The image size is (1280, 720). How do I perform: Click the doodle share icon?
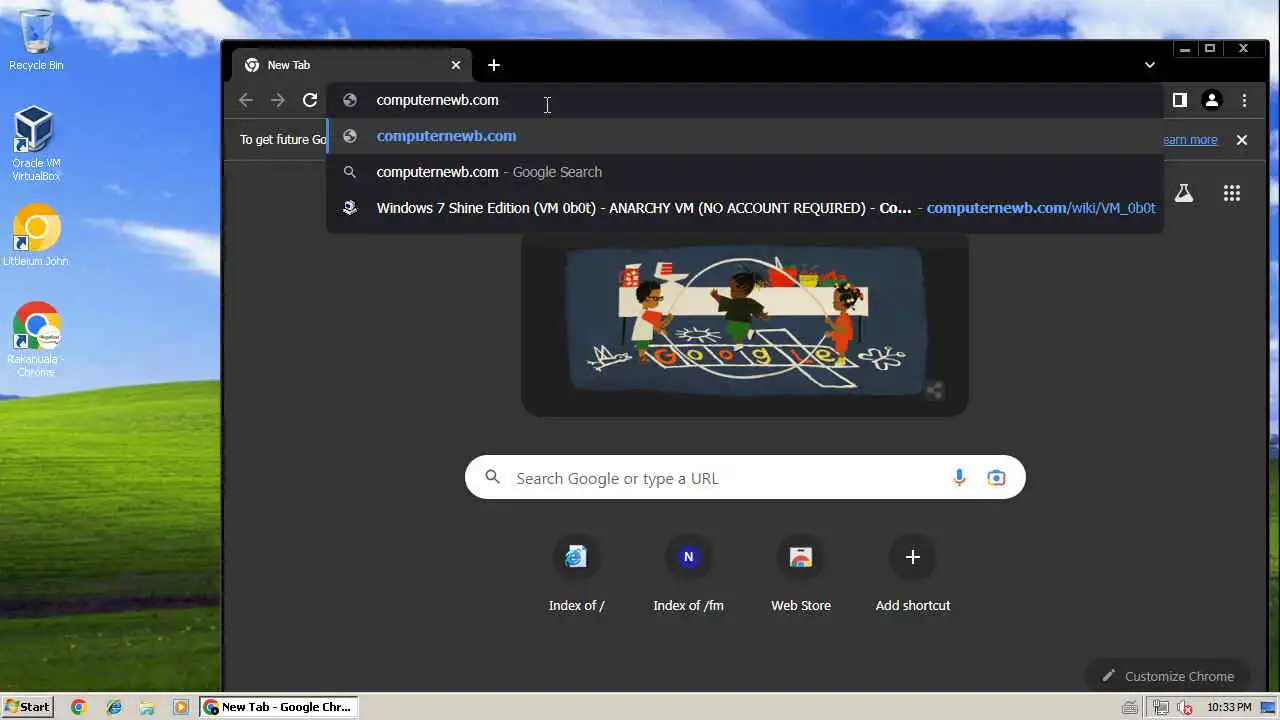(934, 391)
